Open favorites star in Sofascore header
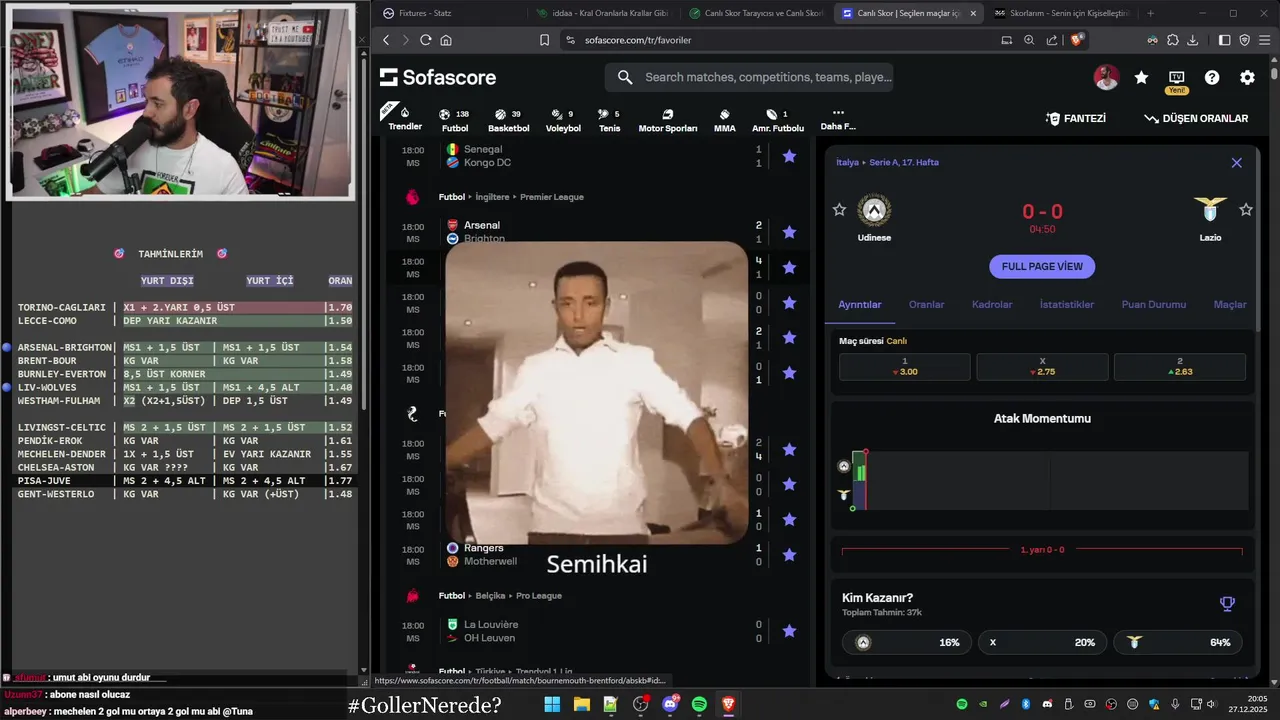Viewport: 1280px width, 720px height. [1141, 77]
